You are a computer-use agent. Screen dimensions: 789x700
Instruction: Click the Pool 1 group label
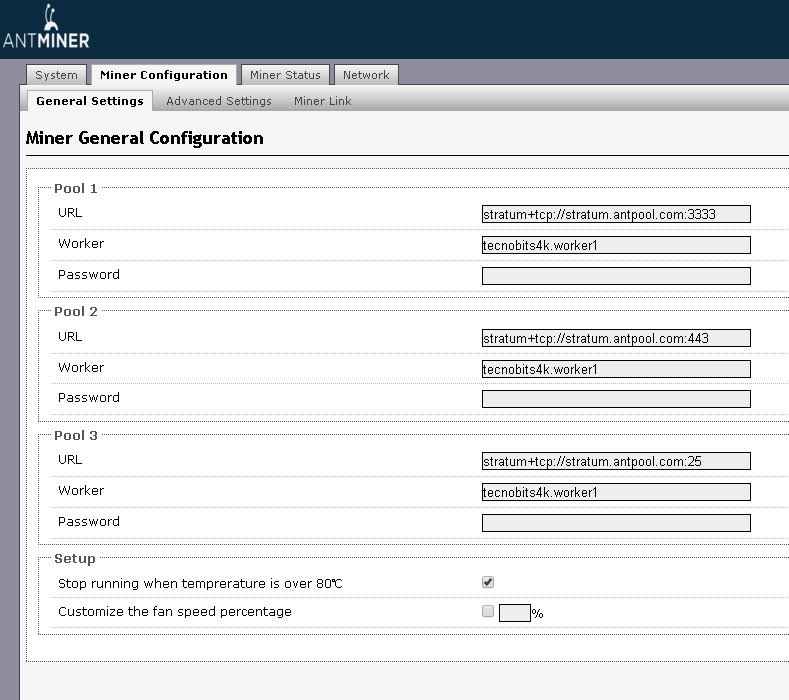point(75,188)
